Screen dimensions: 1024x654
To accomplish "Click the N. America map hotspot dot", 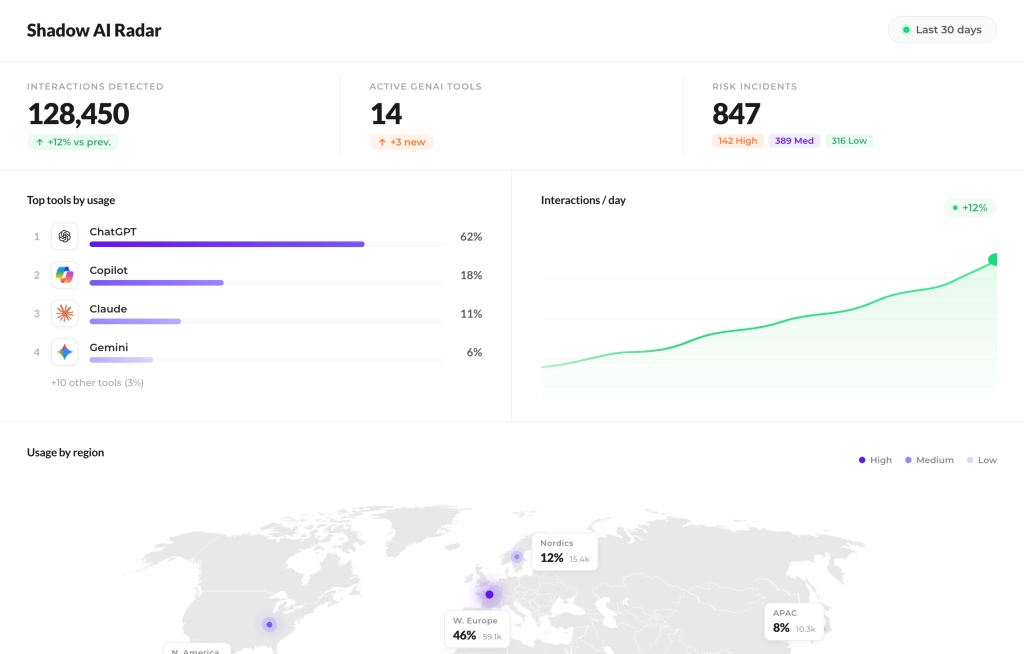I will click(x=269, y=624).
